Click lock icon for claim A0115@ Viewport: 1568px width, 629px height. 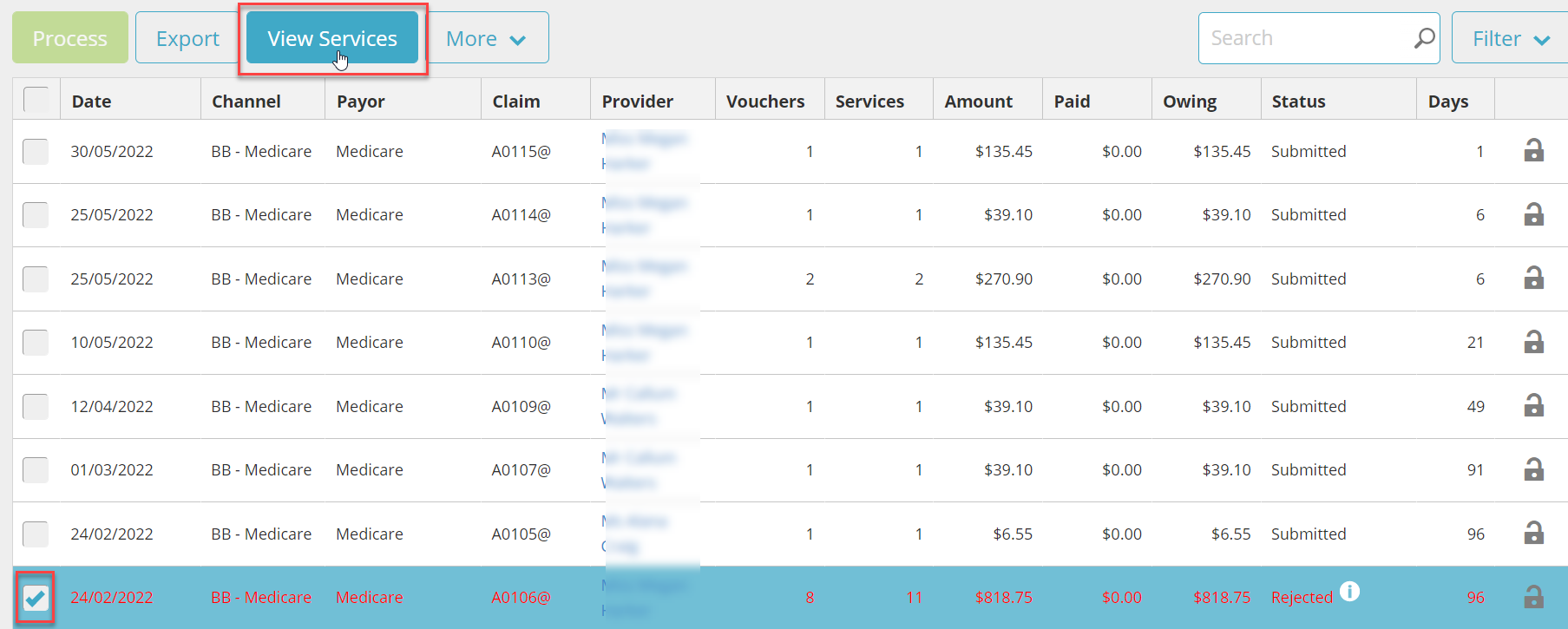(x=1533, y=150)
